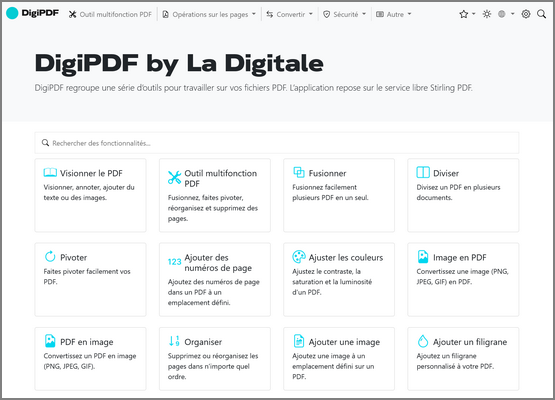Click the magnifier icon inside the search field
The width and height of the screenshot is (555, 400).
45,143
